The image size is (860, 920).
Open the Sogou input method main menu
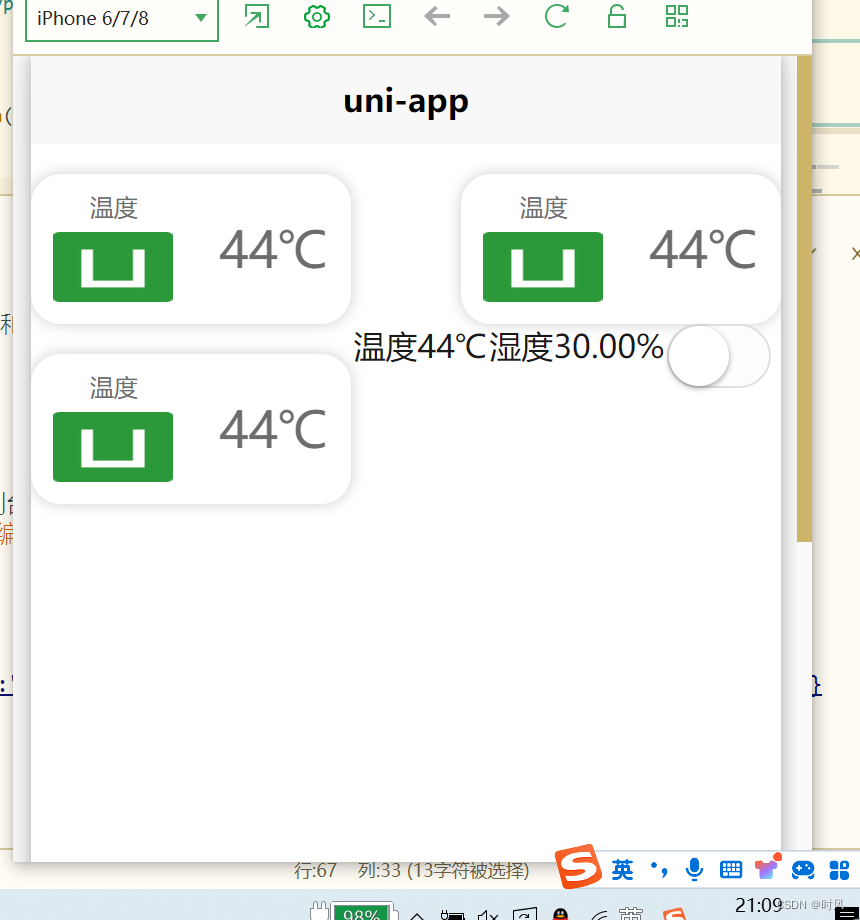click(578, 868)
